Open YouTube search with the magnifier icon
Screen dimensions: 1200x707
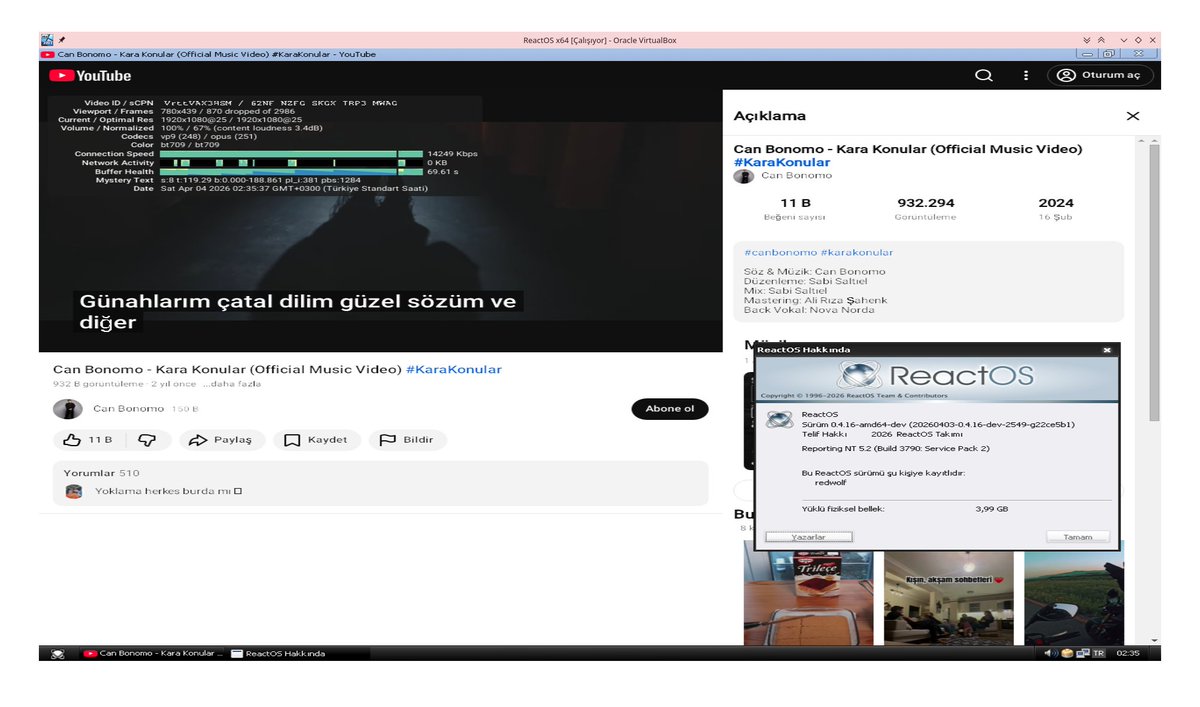pyautogui.click(x=984, y=75)
